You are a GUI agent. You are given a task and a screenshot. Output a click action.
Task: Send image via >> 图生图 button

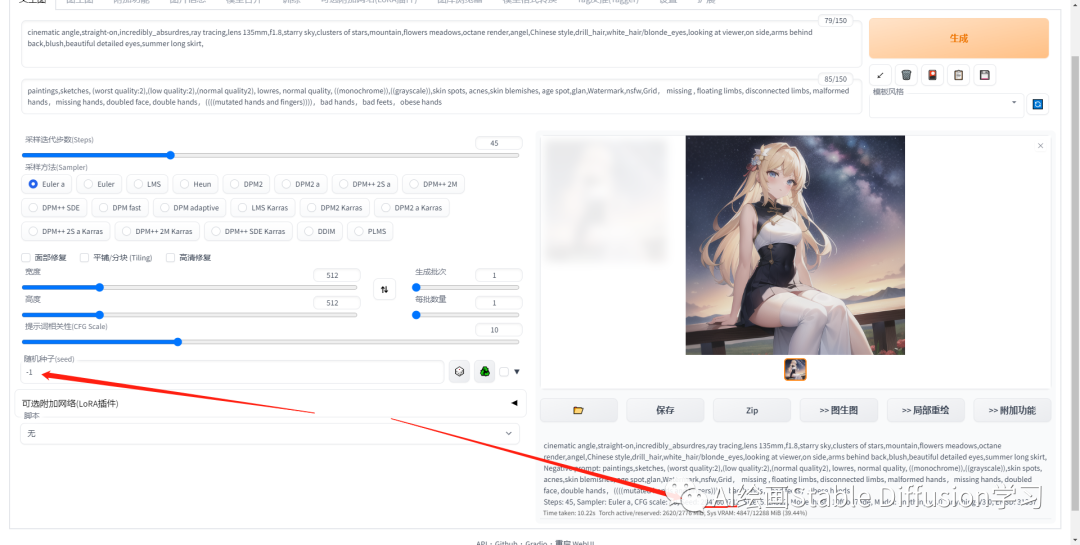tap(839, 410)
